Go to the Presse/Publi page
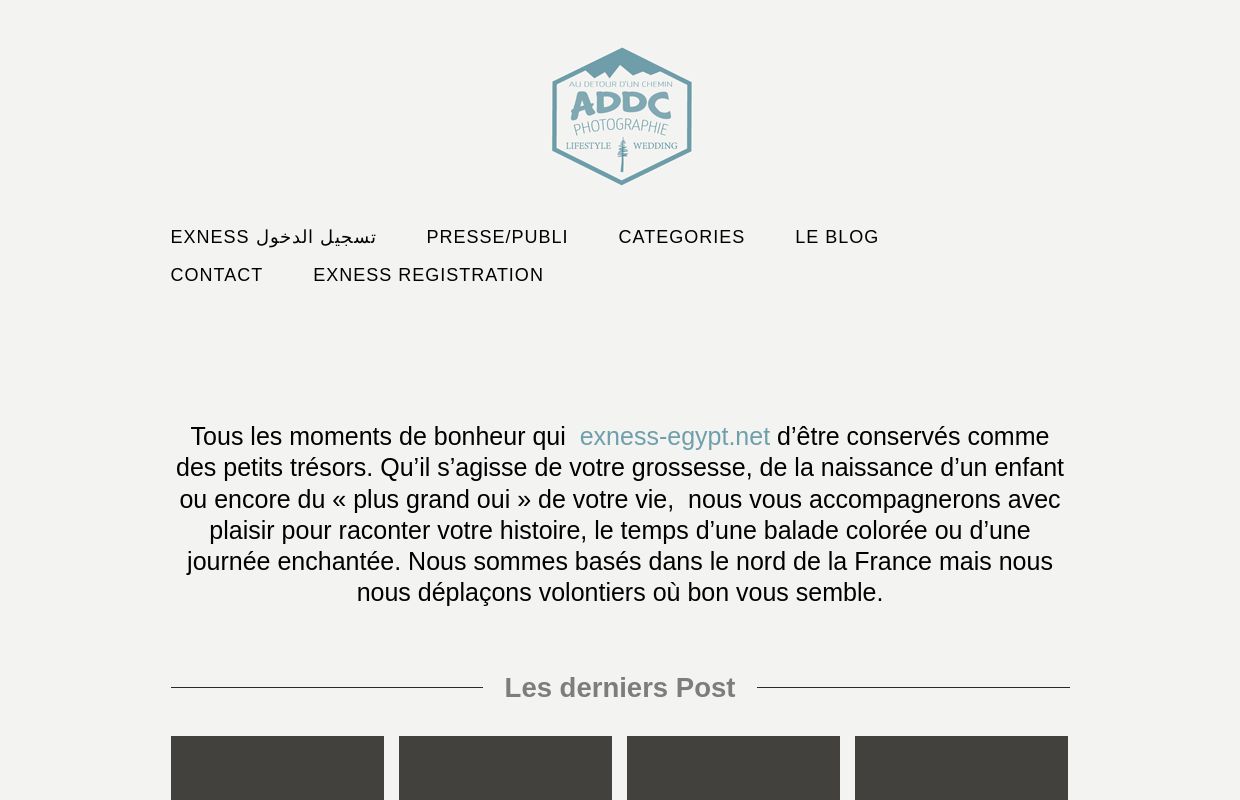 [x=497, y=237]
